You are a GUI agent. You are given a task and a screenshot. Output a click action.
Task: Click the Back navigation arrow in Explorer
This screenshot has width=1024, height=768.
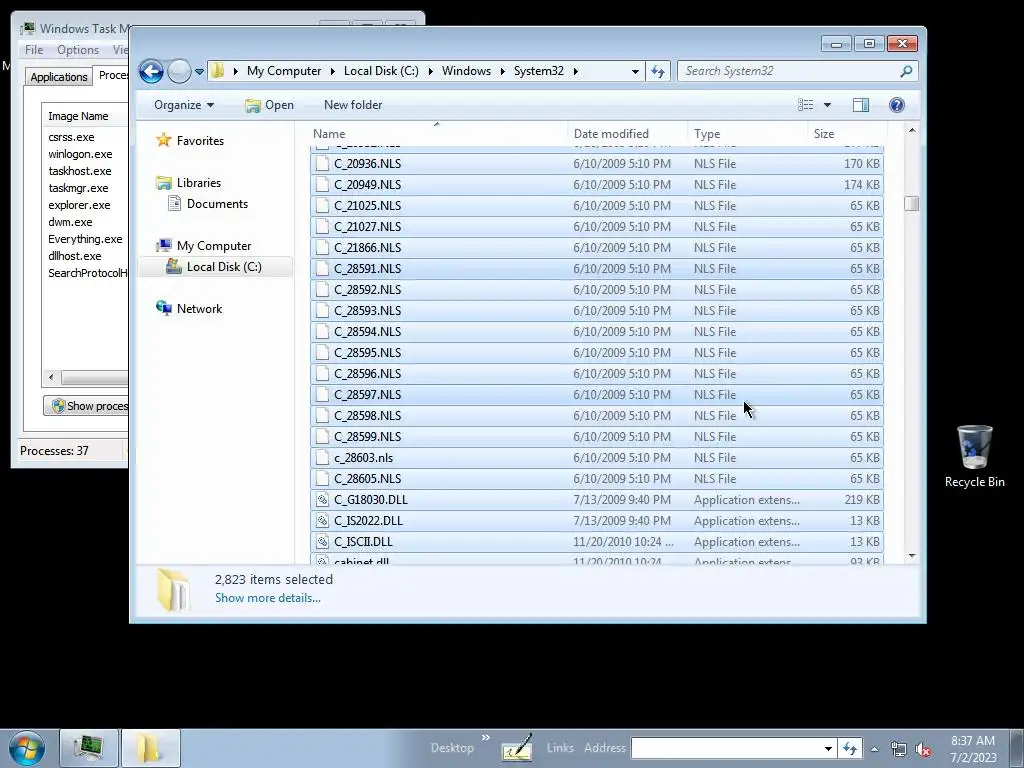[151, 71]
